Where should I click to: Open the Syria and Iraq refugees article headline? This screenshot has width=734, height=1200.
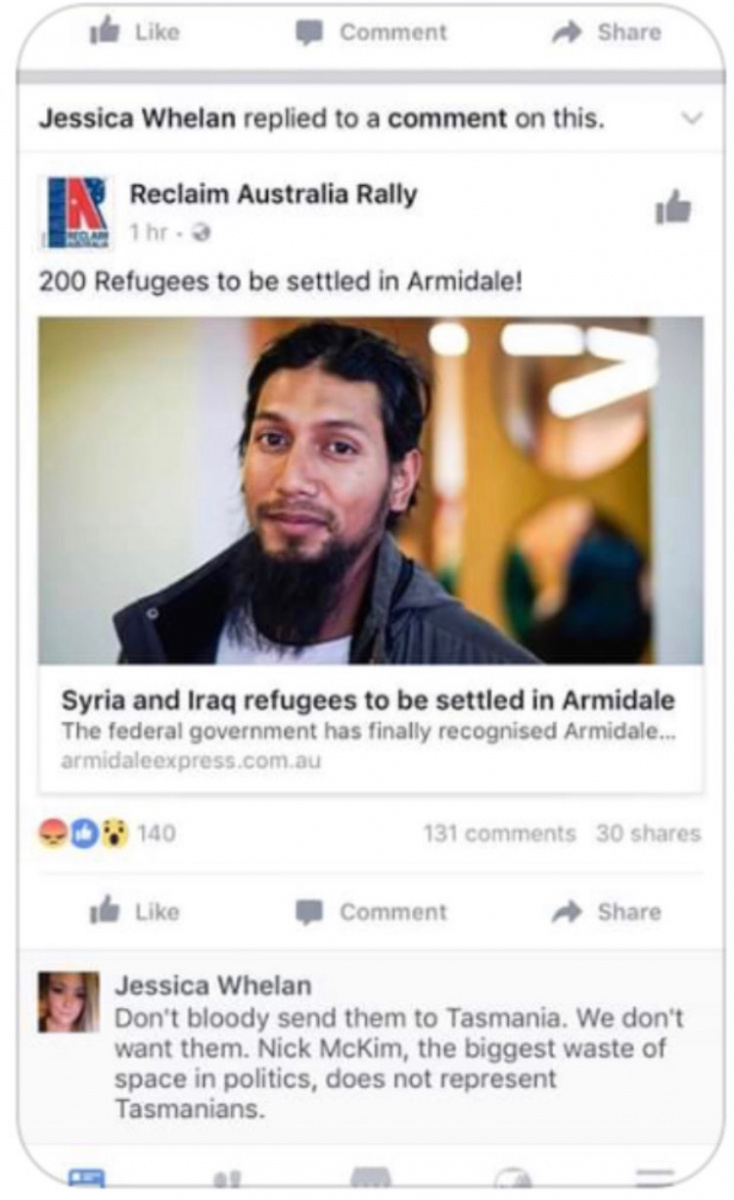point(368,699)
